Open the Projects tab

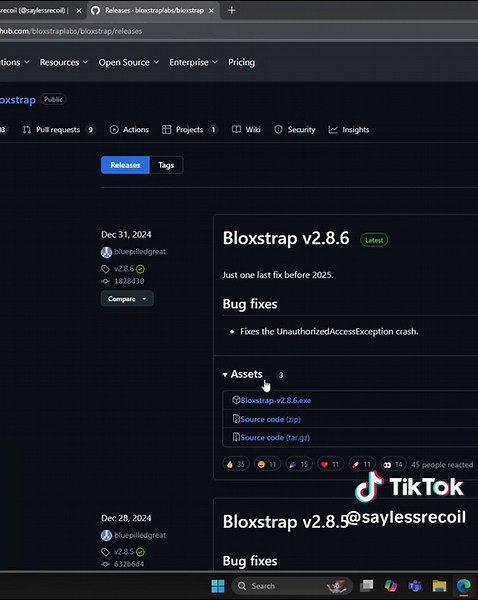pyautogui.click(x=189, y=130)
